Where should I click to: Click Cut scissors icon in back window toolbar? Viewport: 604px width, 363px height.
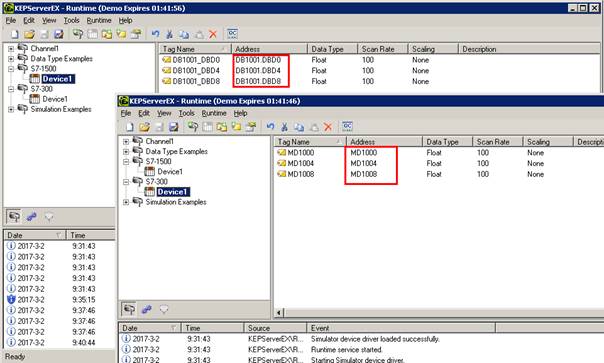(x=169, y=34)
